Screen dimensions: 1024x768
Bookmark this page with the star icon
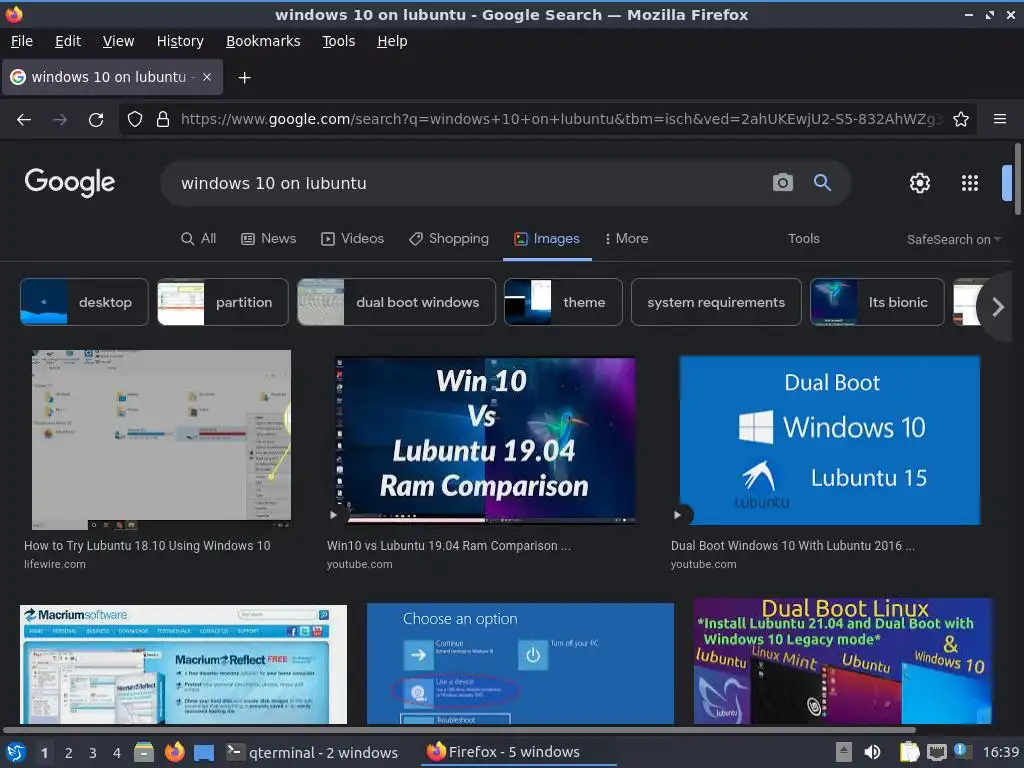coord(961,120)
